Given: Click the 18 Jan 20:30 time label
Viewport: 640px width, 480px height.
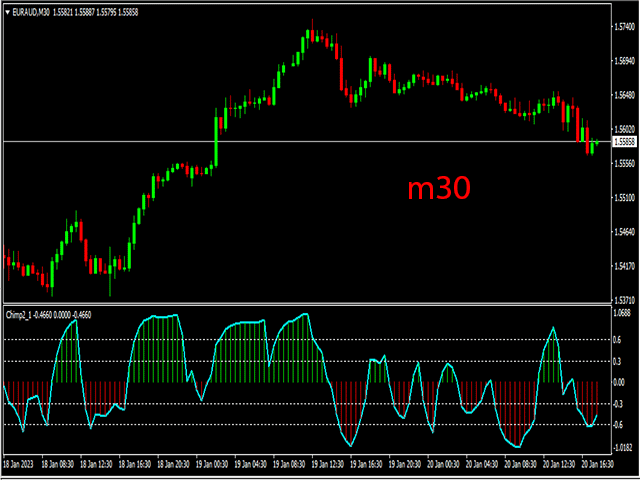Looking at the screenshot, I should [x=174, y=464].
